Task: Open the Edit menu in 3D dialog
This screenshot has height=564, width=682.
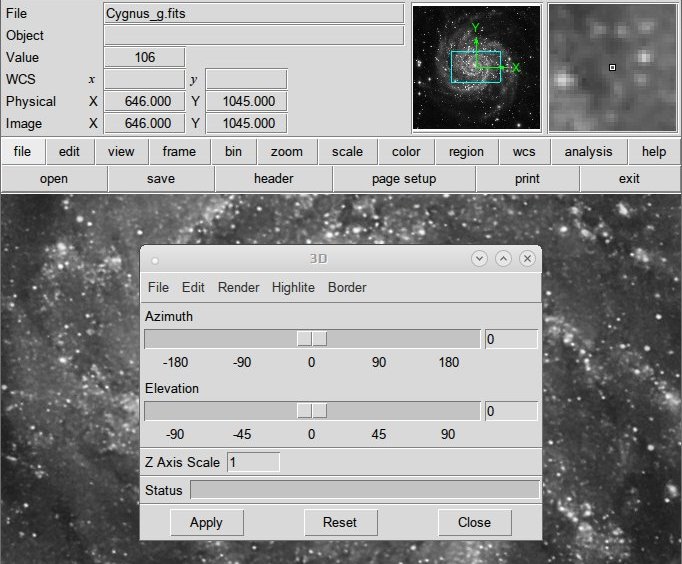Action: point(193,287)
